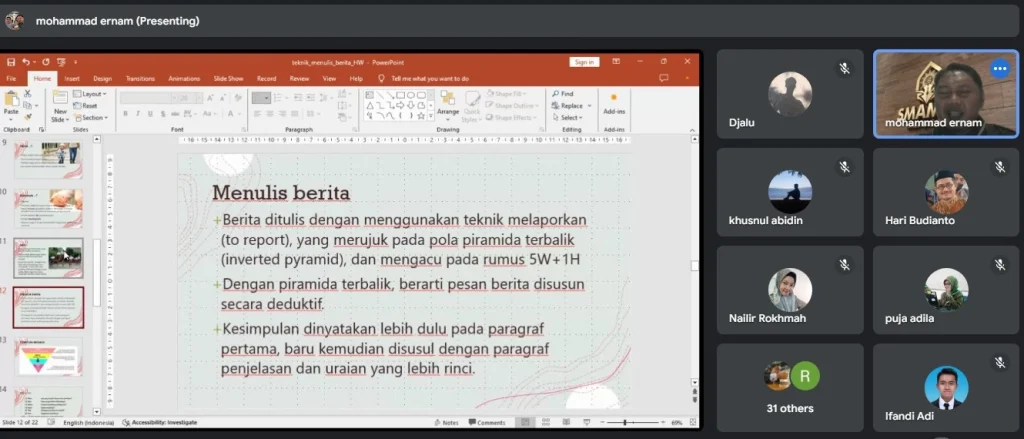Save the presentation using the Save icon
The height and width of the screenshot is (439, 1024).
tap(10, 62)
